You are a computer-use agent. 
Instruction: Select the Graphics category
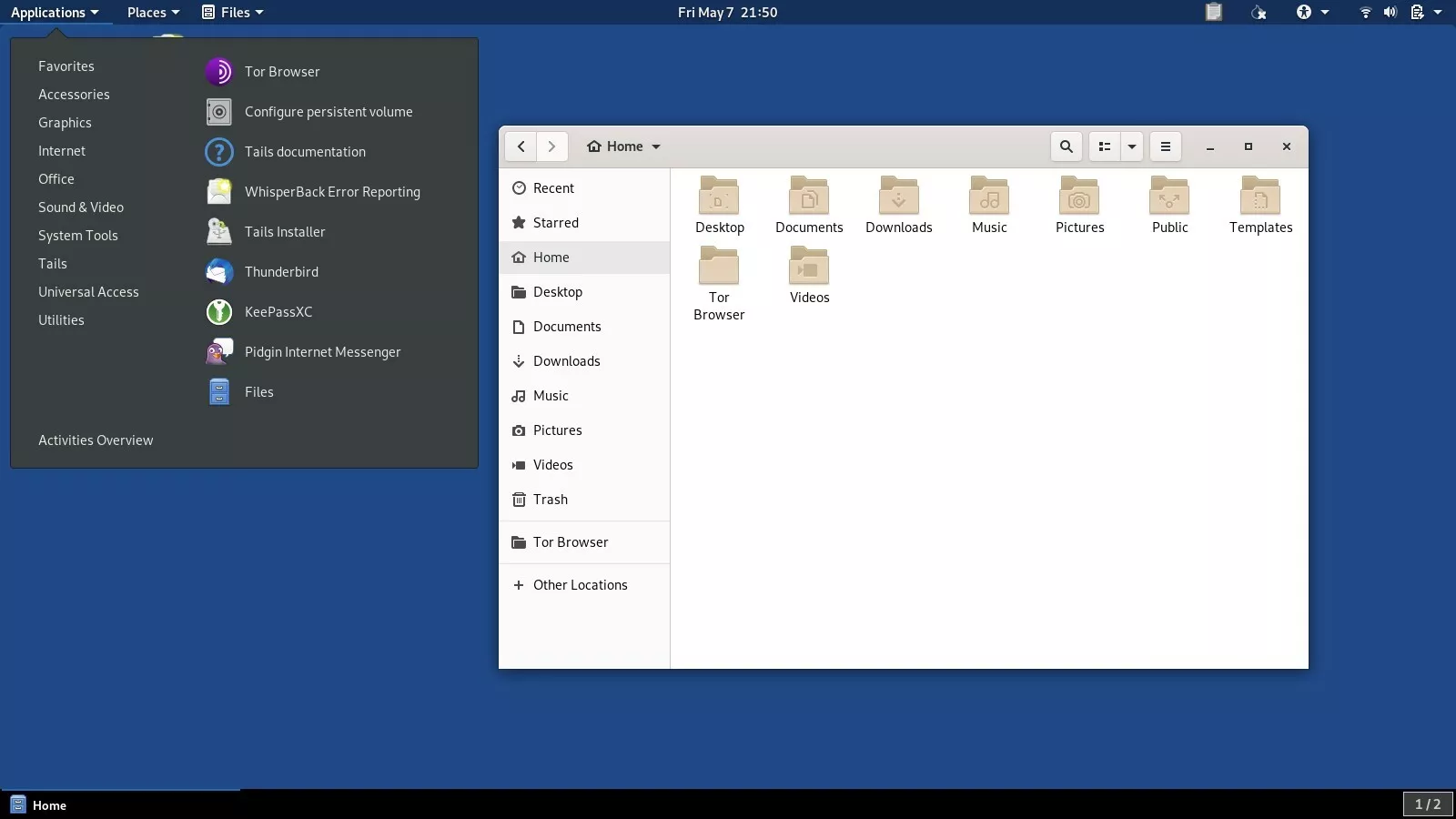click(65, 123)
